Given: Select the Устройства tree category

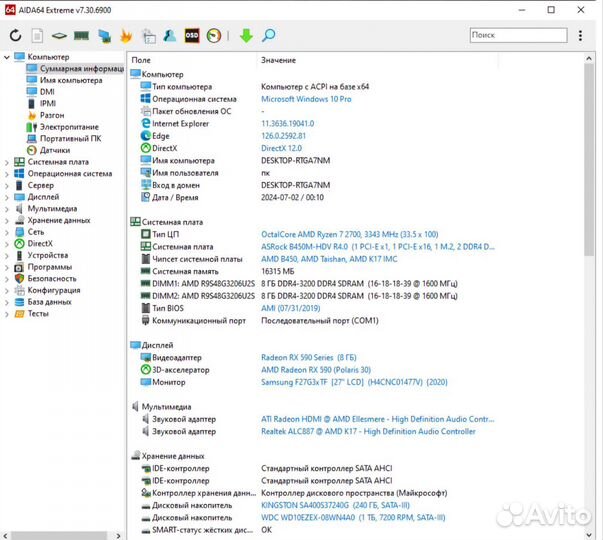Looking at the screenshot, I should click(x=41, y=255).
